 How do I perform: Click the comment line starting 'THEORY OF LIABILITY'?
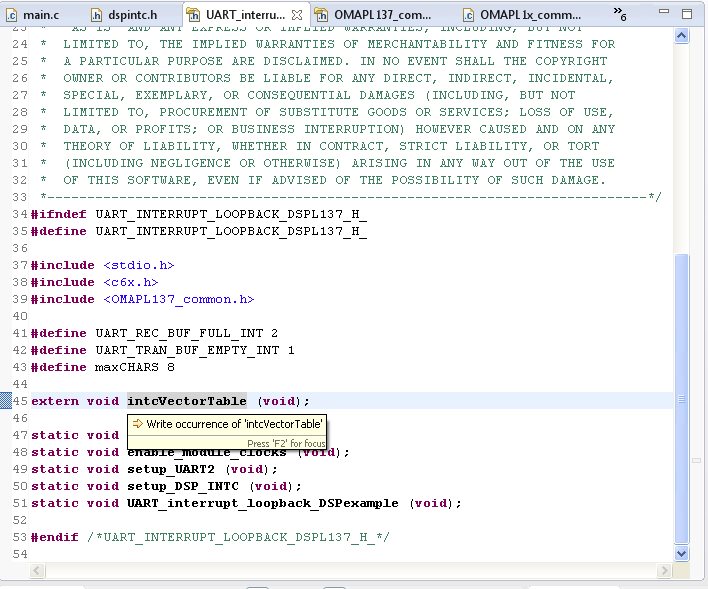click(331, 146)
